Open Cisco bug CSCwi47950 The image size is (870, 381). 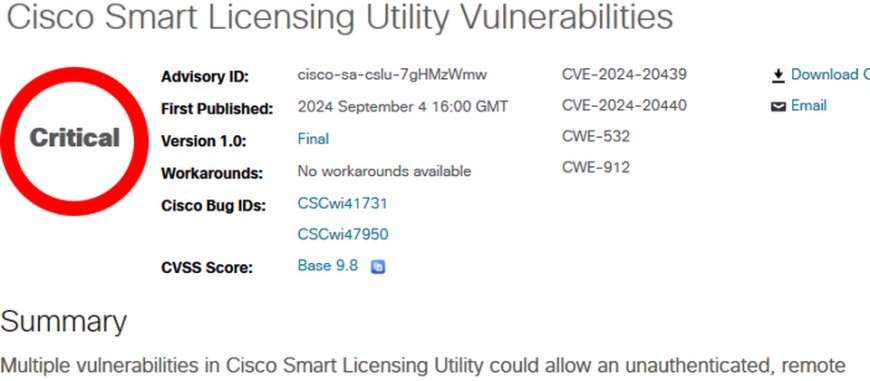(x=343, y=235)
